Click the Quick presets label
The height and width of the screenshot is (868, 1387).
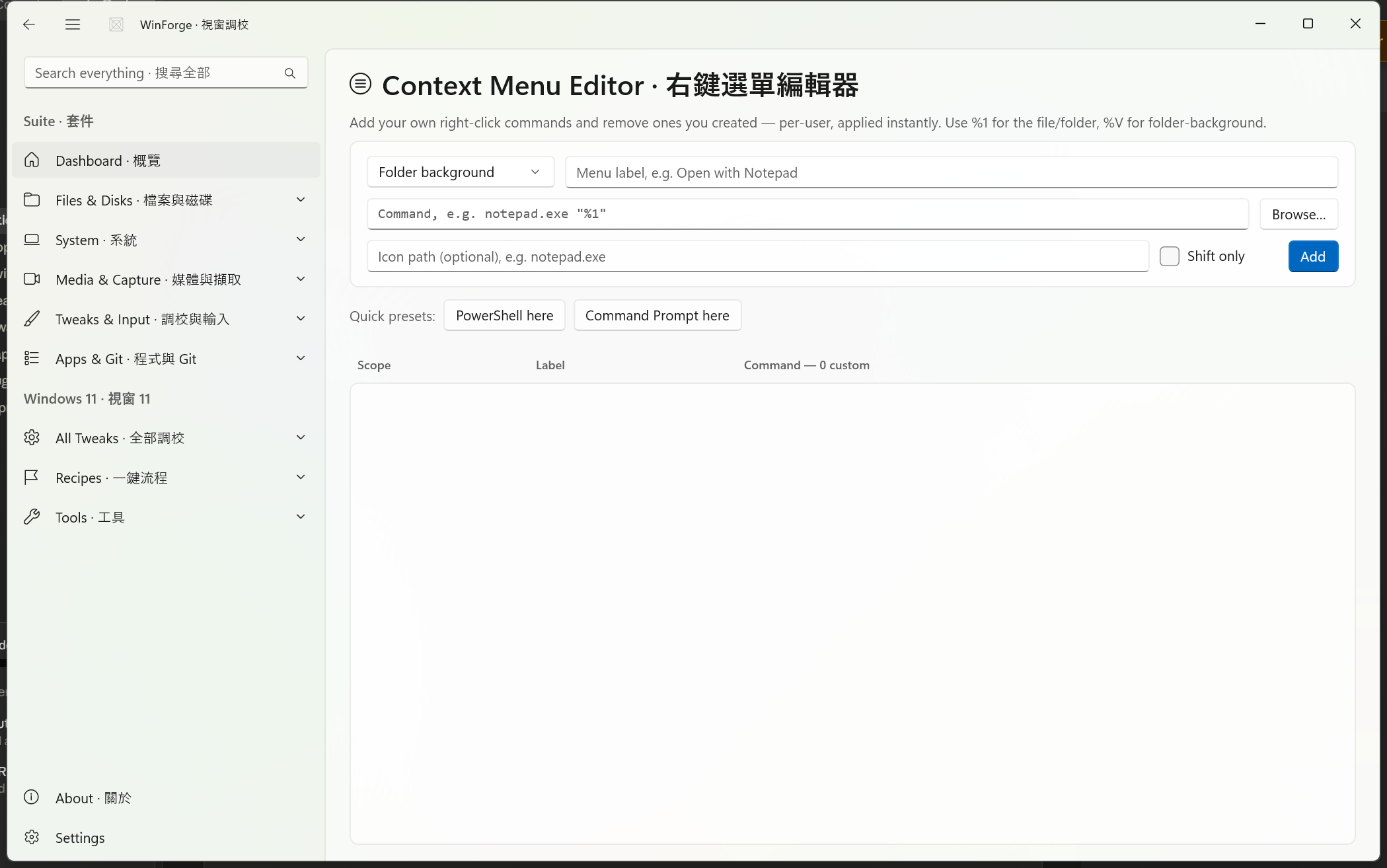coord(393,316)
